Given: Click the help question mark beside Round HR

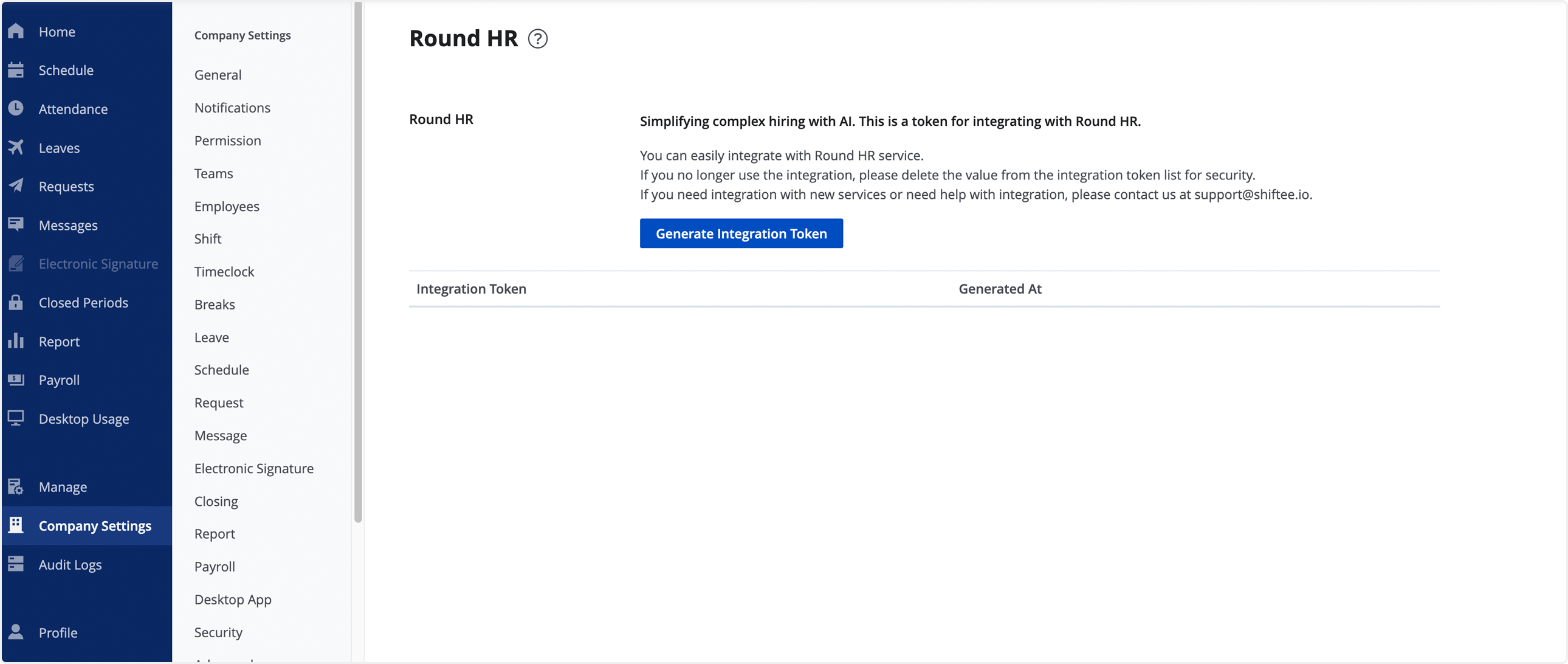Looking at the screenshot, I should pyautogui.click(x=537, y=39).
